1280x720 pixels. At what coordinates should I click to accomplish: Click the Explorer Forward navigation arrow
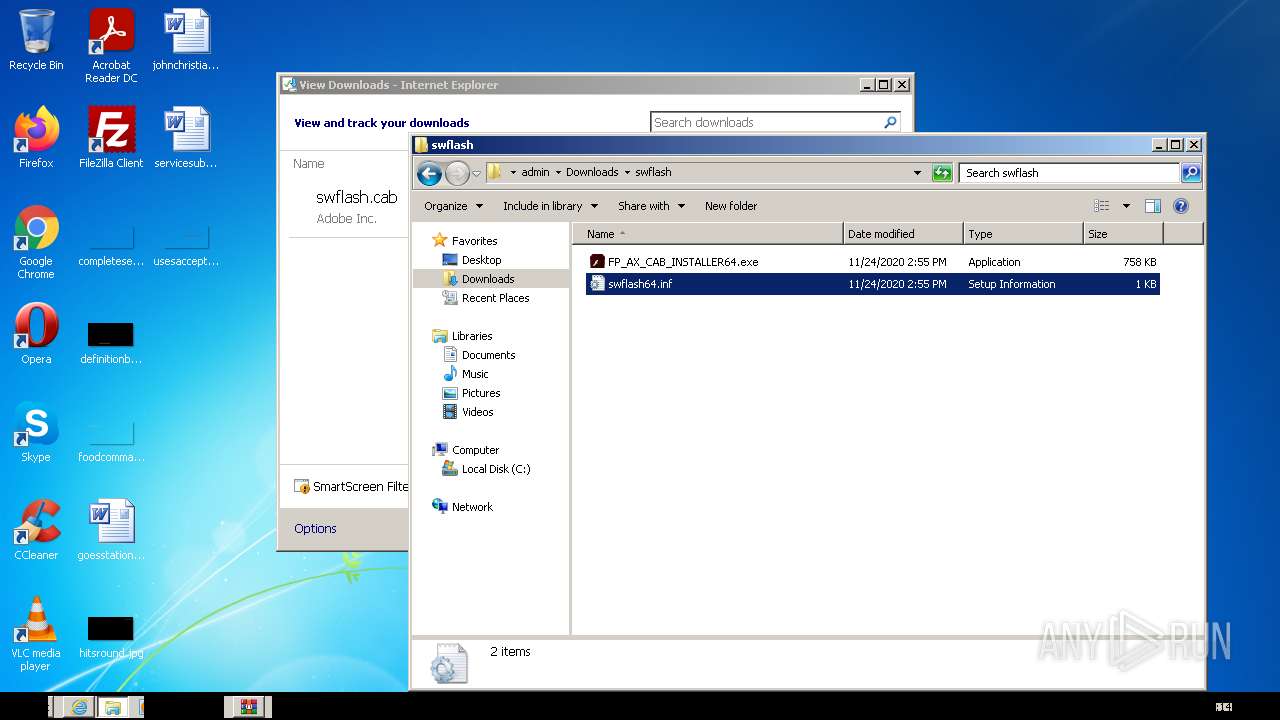pos(457,173)
